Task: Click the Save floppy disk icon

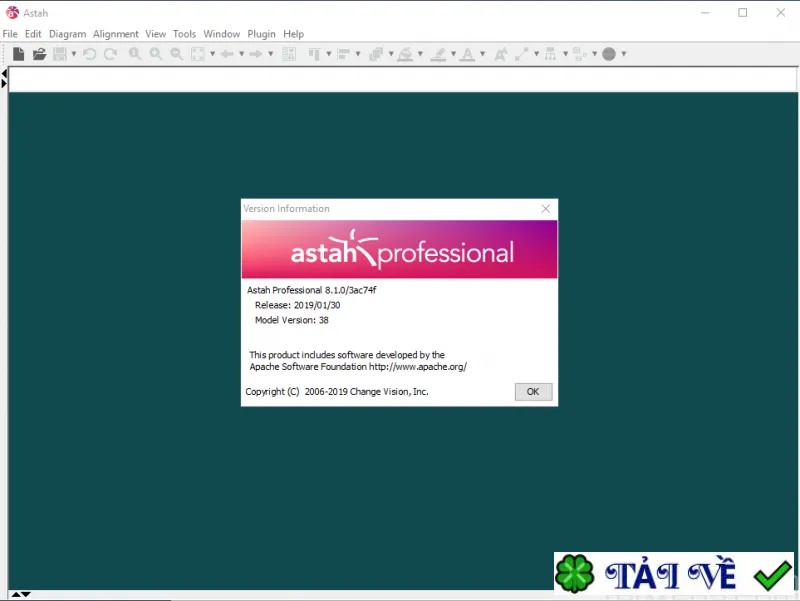Action: (60, 54)
